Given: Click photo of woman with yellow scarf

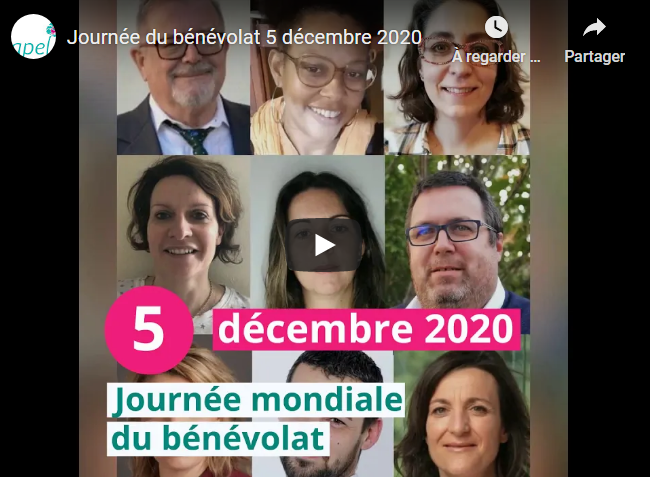Looking at the screenshot, I should coord(317,78).
